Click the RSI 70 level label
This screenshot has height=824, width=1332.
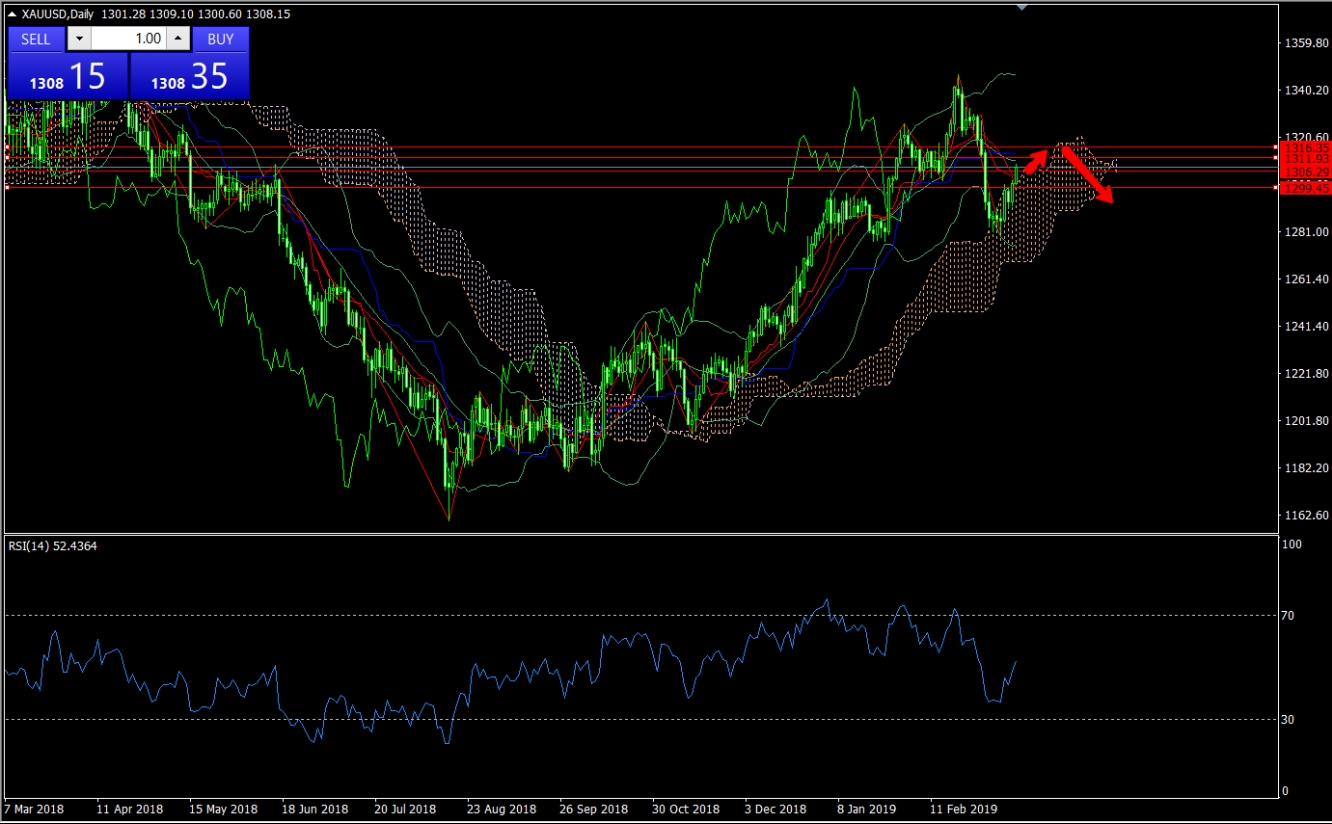[1288, 616]
